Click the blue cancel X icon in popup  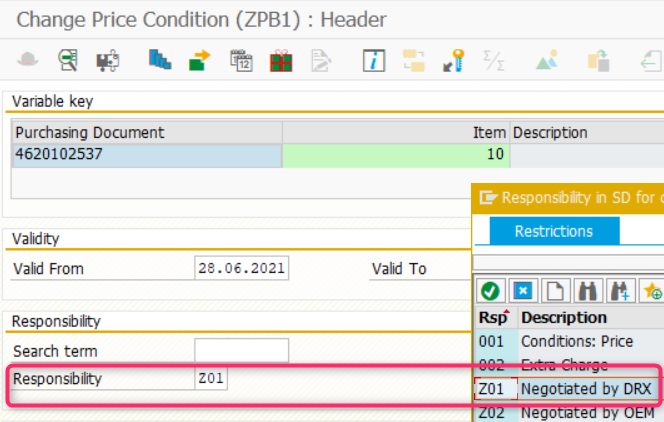tap(522, 291)
